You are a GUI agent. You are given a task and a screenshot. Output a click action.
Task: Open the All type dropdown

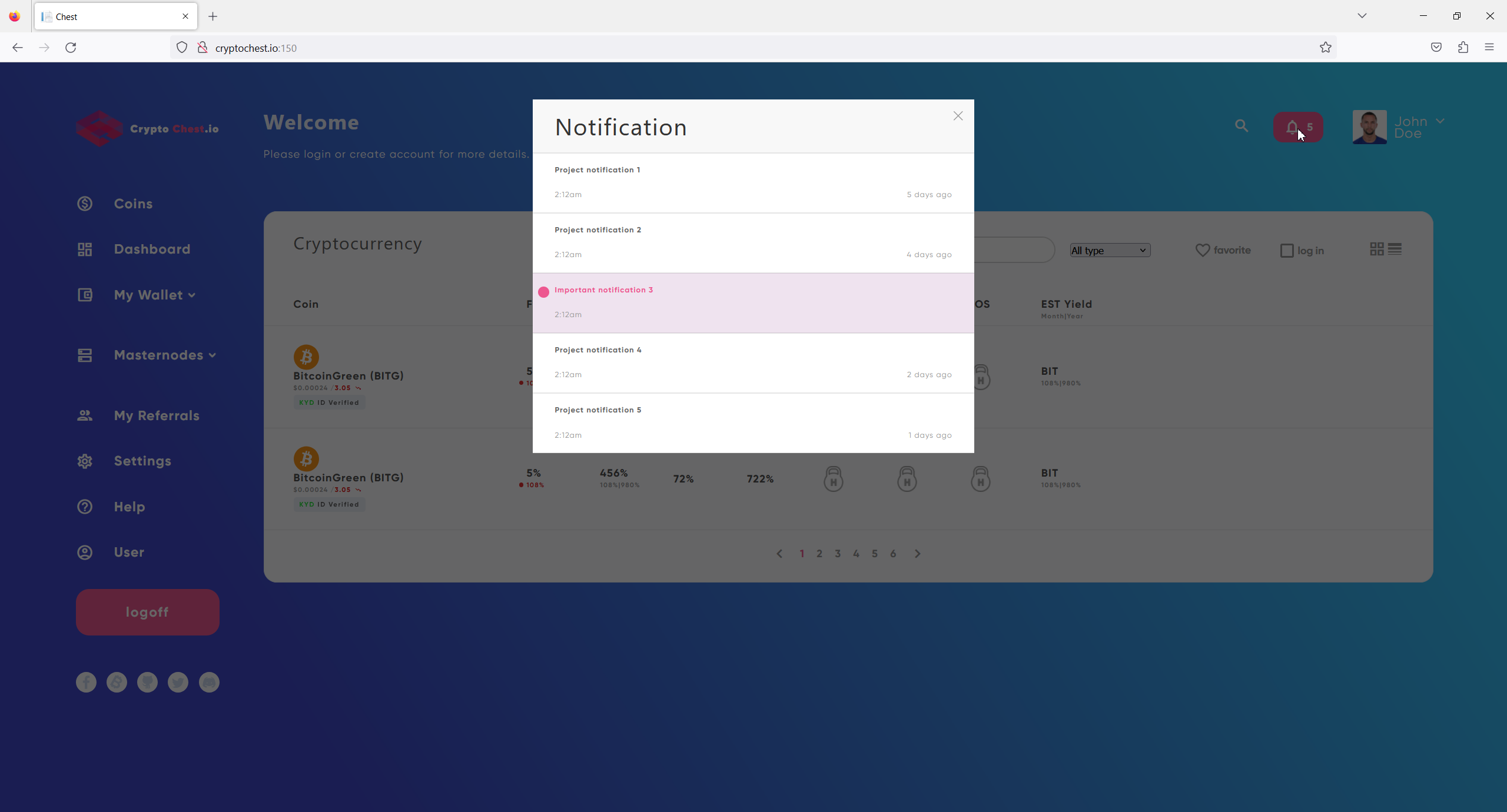(x=1110, y=251)
